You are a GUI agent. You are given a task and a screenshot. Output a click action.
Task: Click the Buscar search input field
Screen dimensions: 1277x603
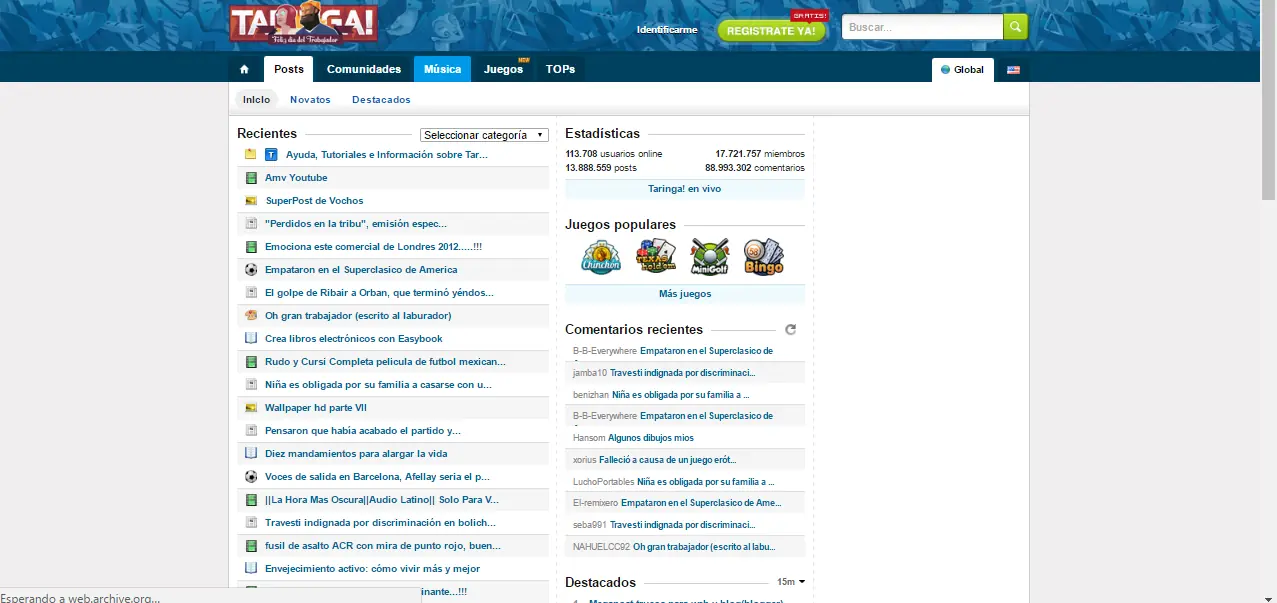click(922, 27)
